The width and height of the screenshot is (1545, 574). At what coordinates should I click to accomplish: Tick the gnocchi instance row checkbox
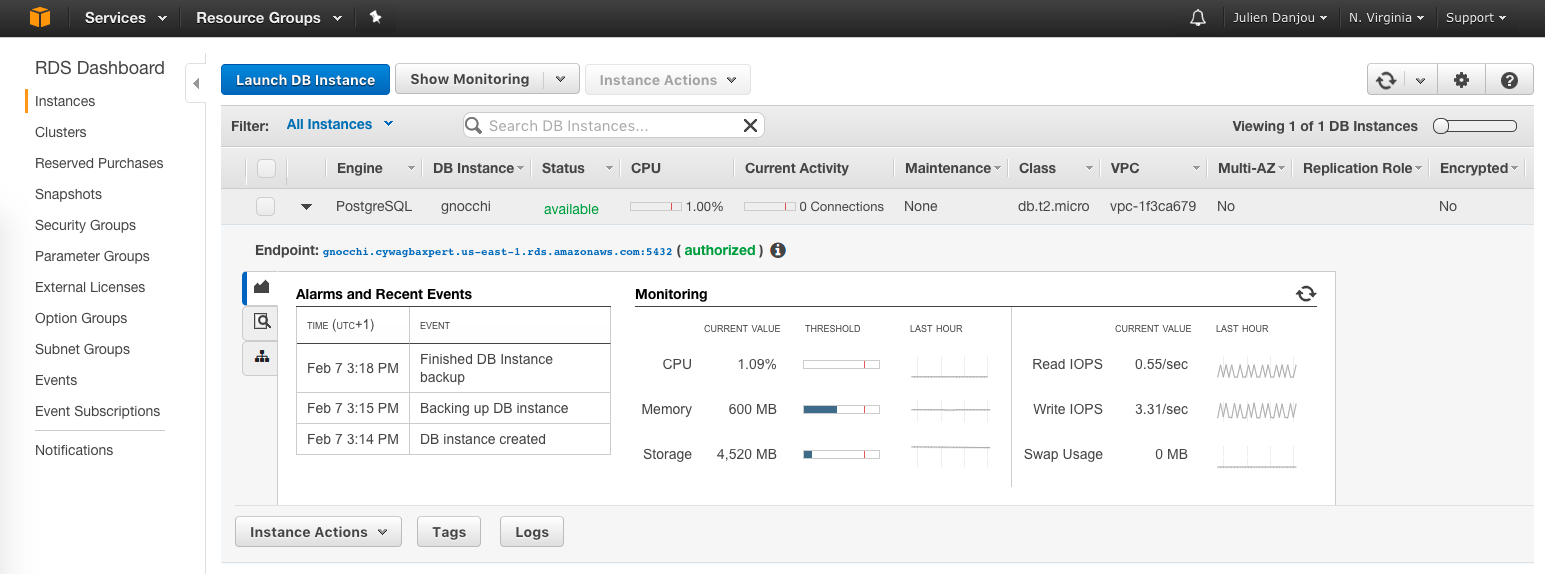(265, 206)
